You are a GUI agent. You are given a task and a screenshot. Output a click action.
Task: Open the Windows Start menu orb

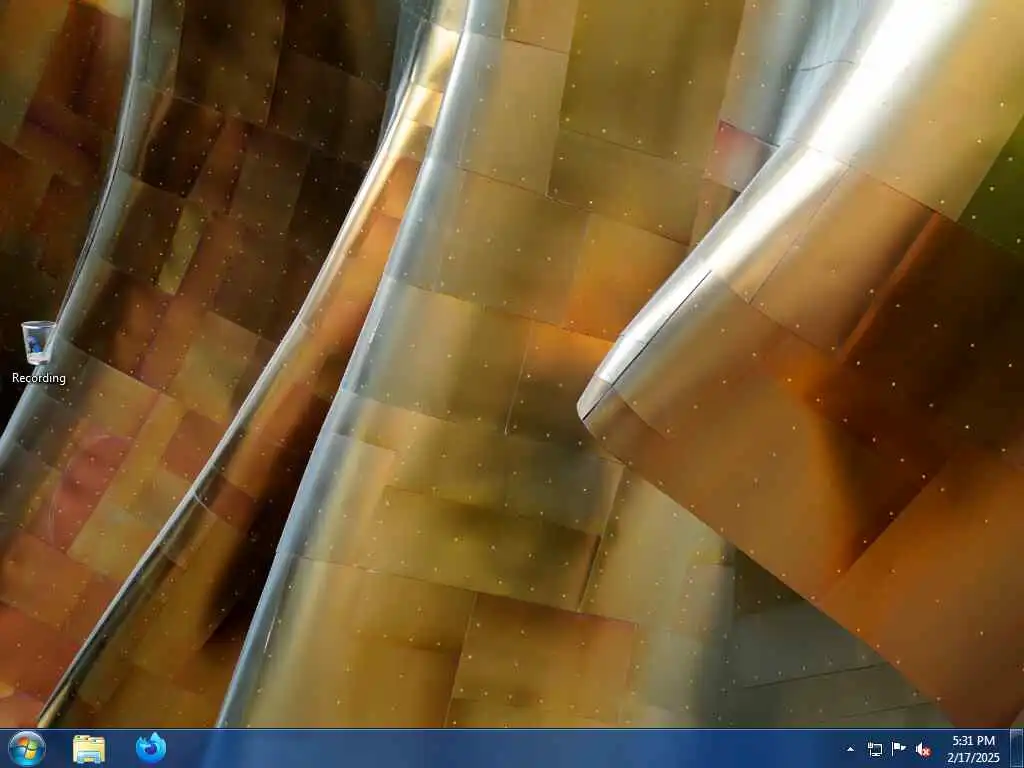(x=27, y=748)
